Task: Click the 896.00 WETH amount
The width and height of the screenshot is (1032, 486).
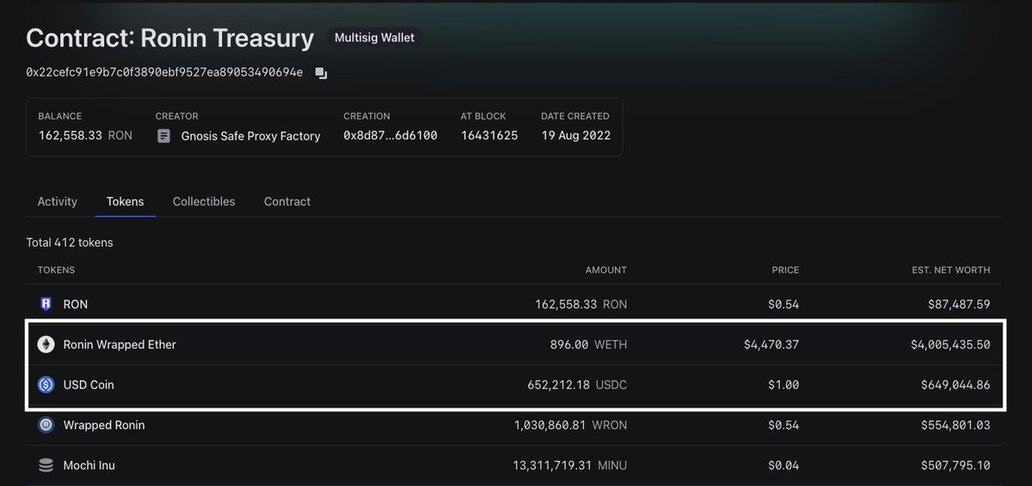Action: (588, 344)
